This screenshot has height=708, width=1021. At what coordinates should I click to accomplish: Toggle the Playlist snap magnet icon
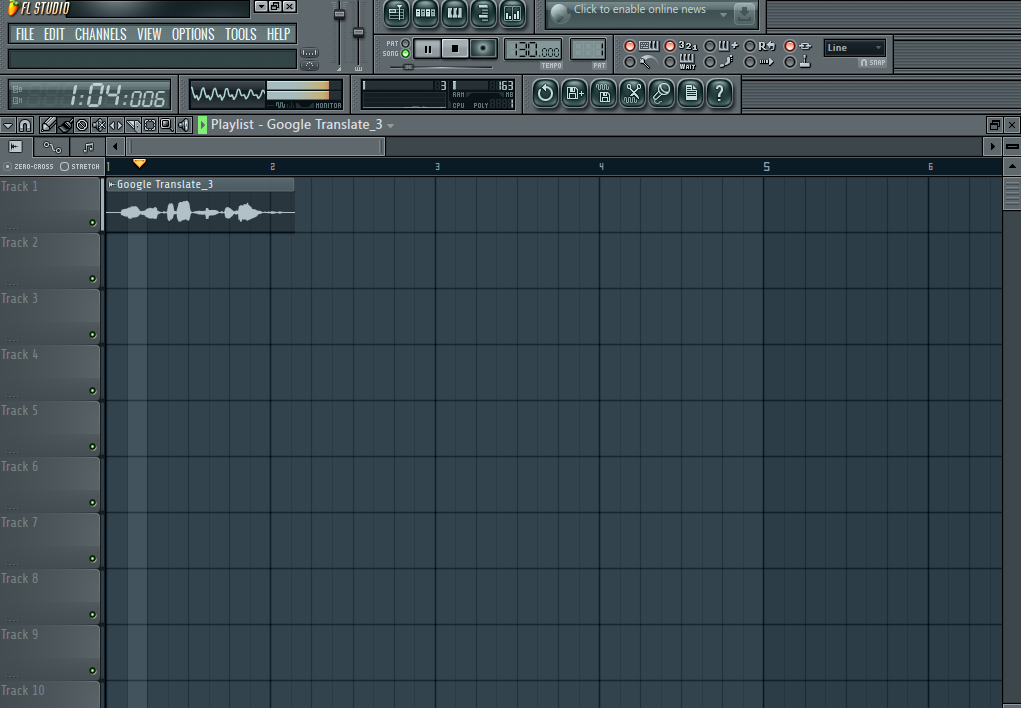pos(25,125)
